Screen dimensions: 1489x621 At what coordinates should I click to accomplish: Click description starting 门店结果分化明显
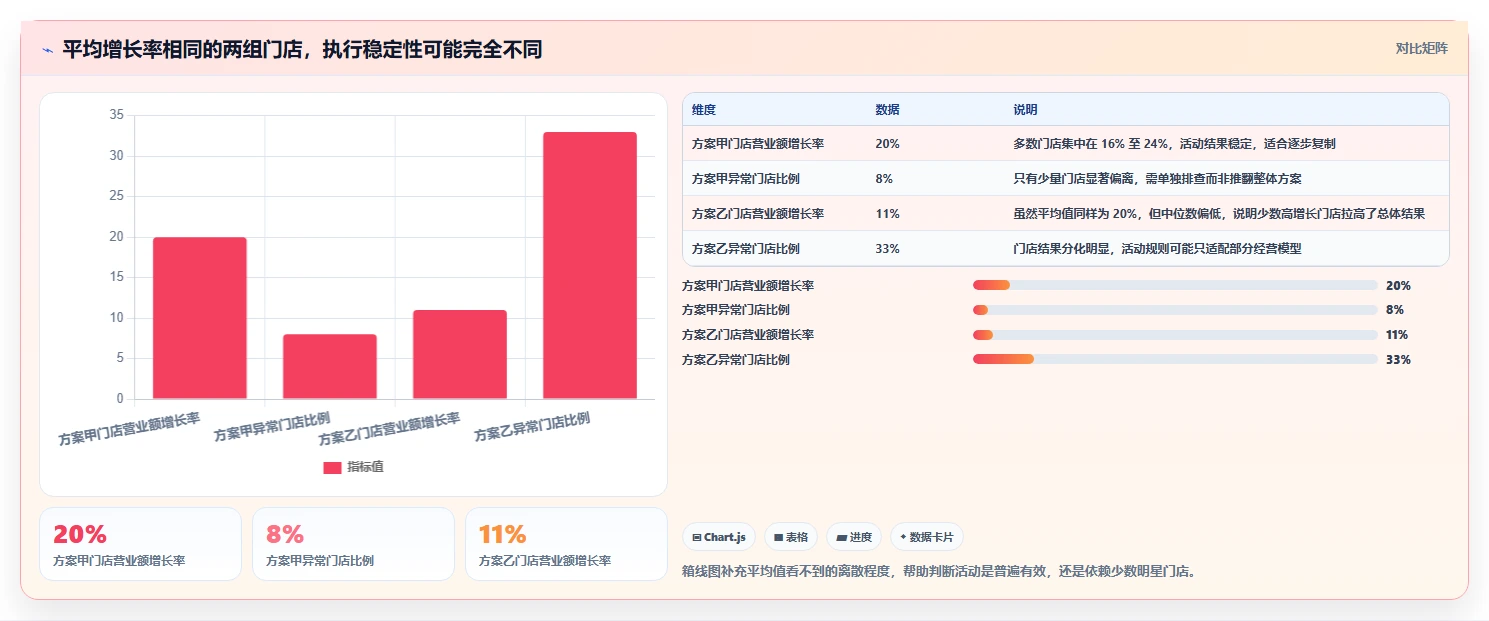[1157, 249]
